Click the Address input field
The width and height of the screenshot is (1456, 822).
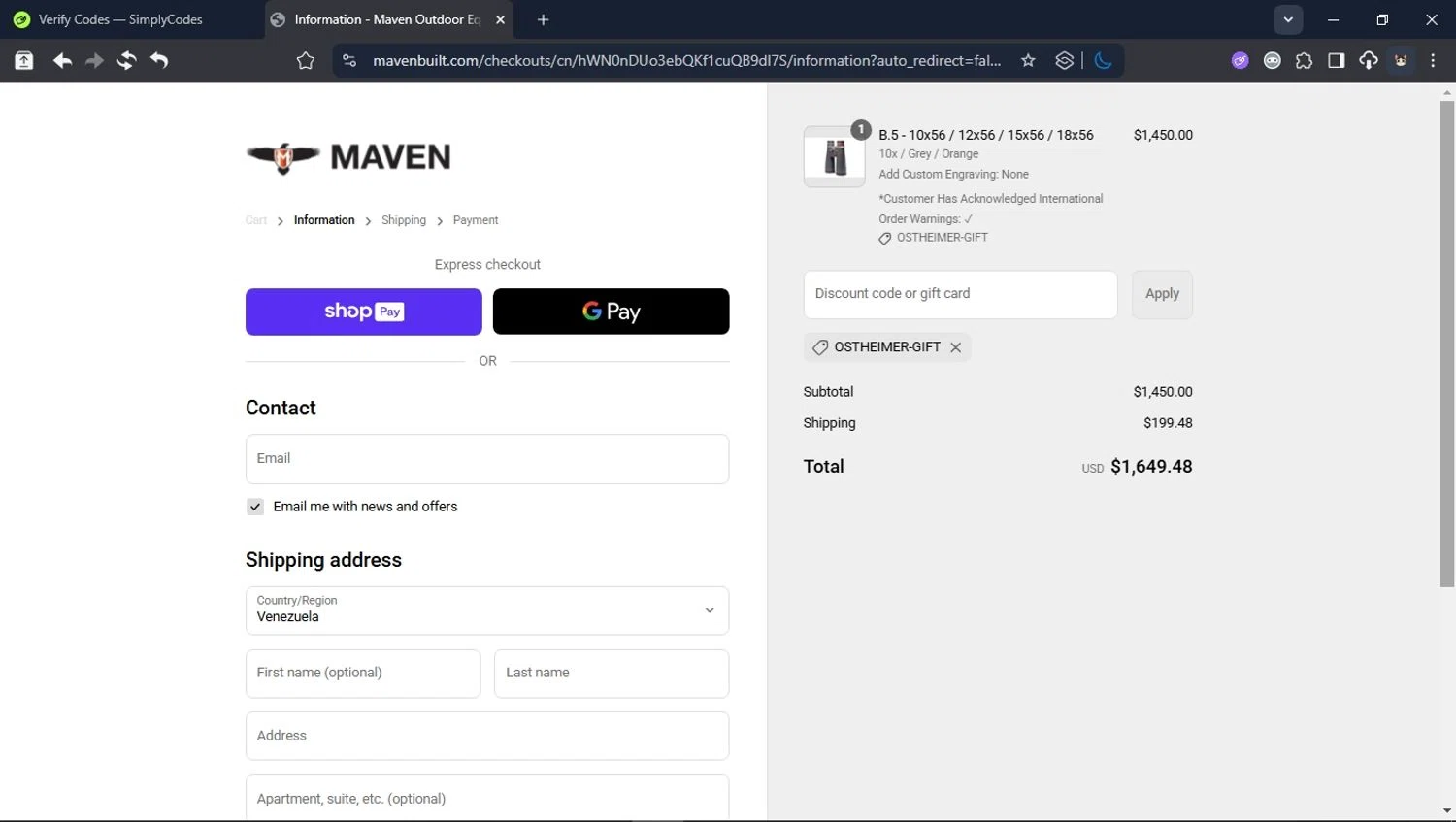pos(487,736)
